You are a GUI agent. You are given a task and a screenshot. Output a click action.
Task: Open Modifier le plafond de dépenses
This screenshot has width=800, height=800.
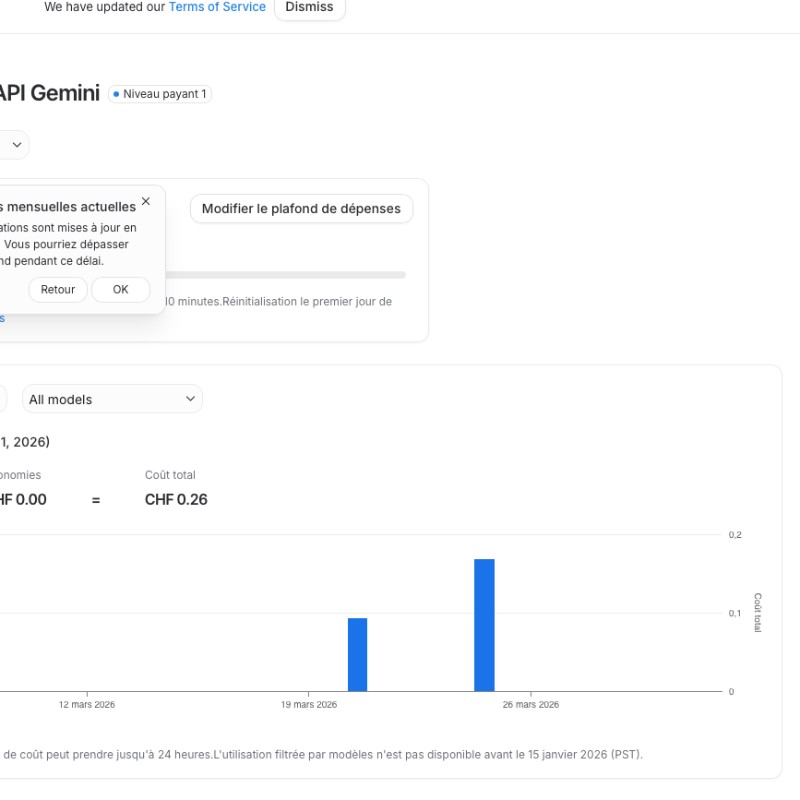(301, 209)
